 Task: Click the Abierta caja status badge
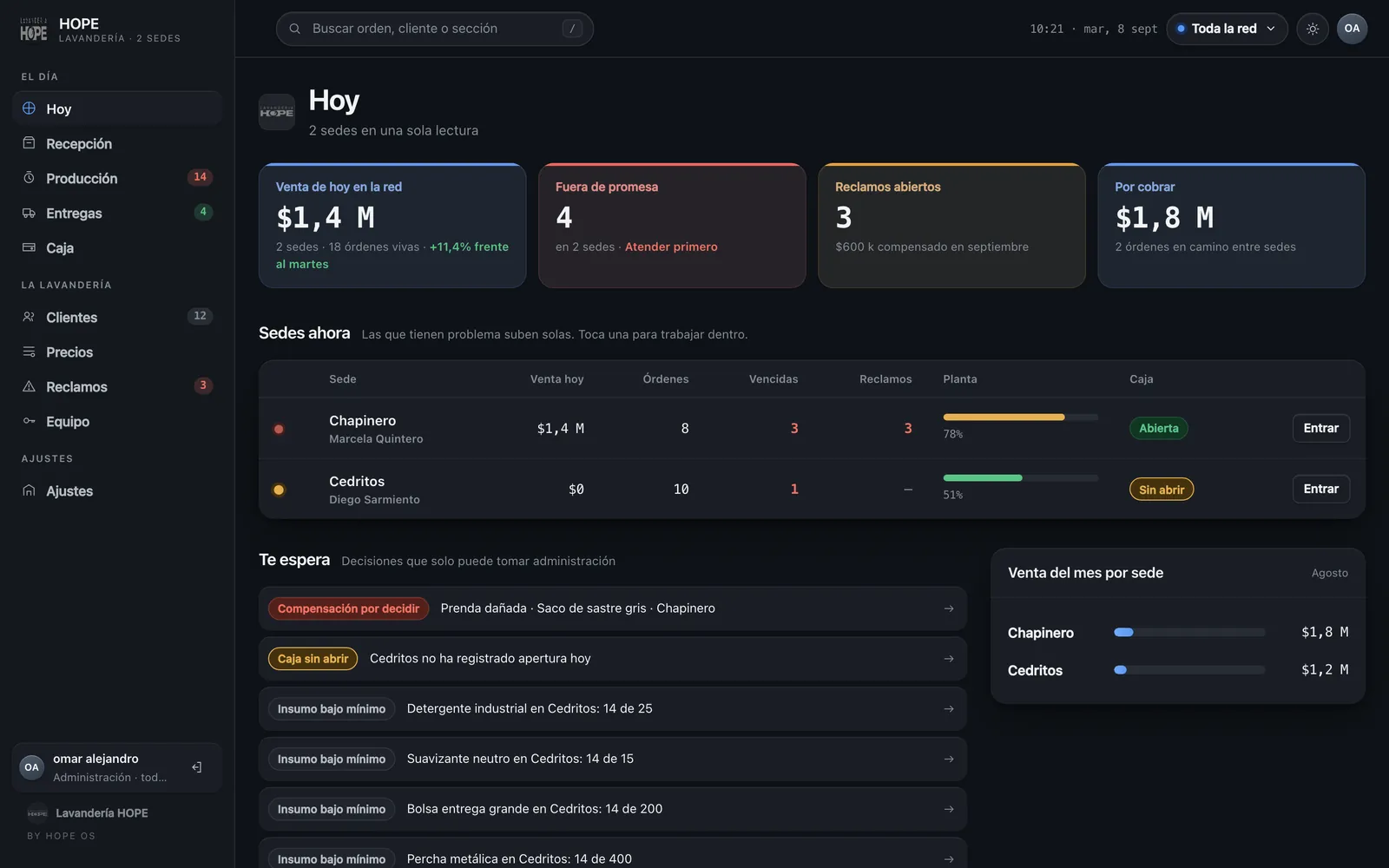(1158, 428)
